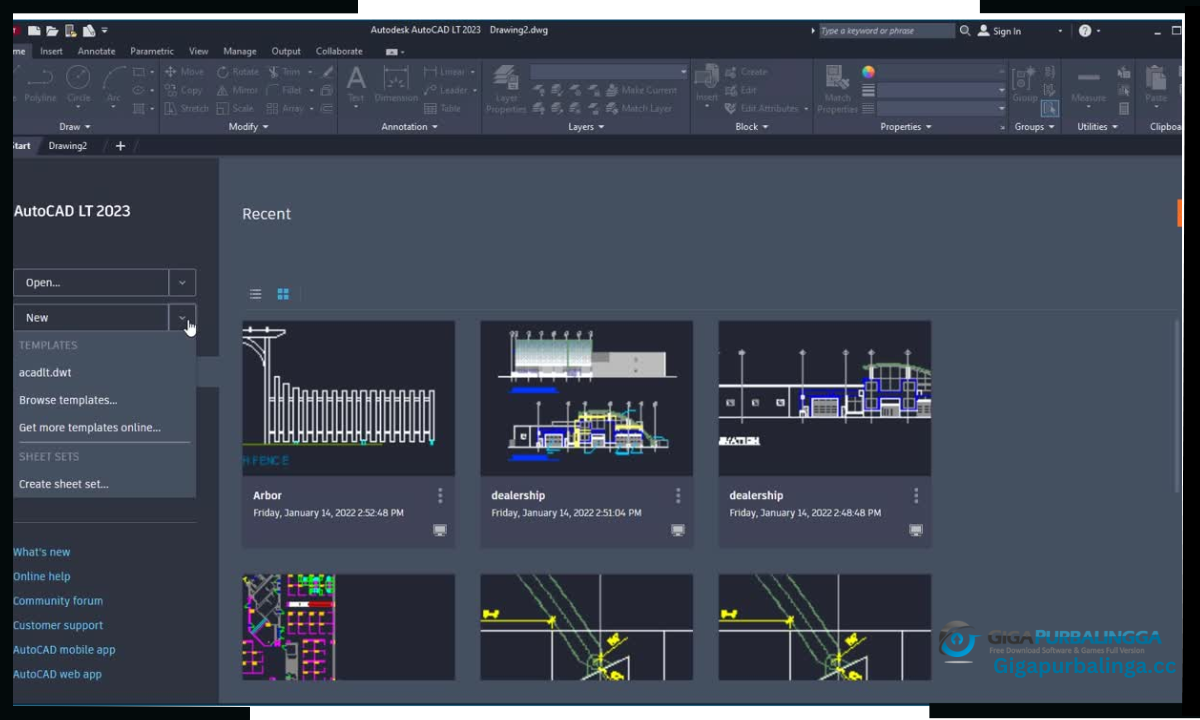Open the What's new link
The image size is (1200, 720).
click(x=42, y=552)
